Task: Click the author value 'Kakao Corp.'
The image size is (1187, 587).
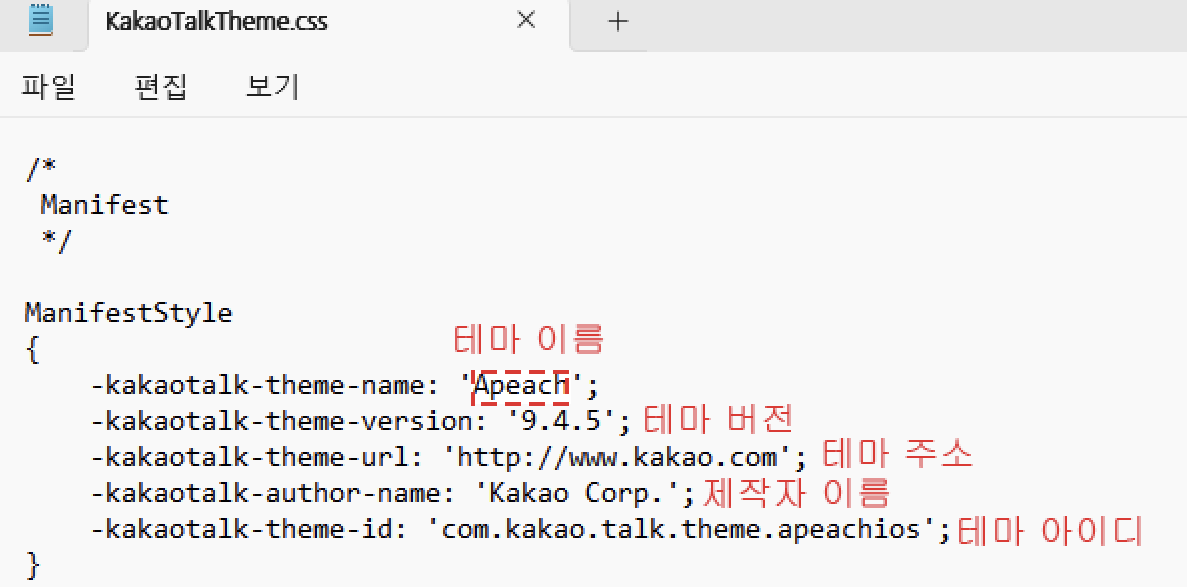Action: [x=577, y=493]
